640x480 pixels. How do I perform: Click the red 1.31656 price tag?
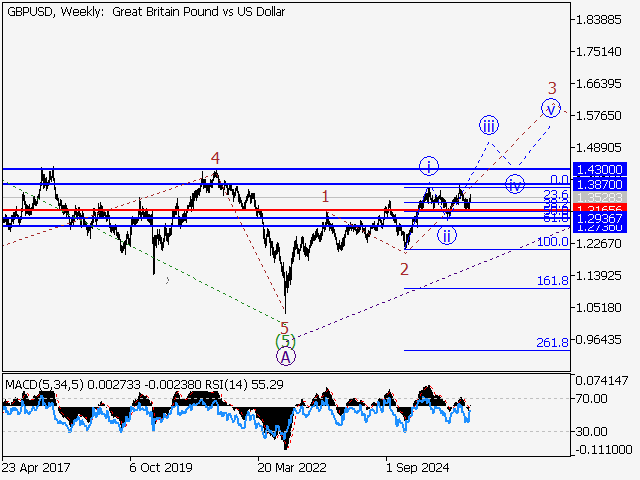pyautogui.click(x=600, y=210)
